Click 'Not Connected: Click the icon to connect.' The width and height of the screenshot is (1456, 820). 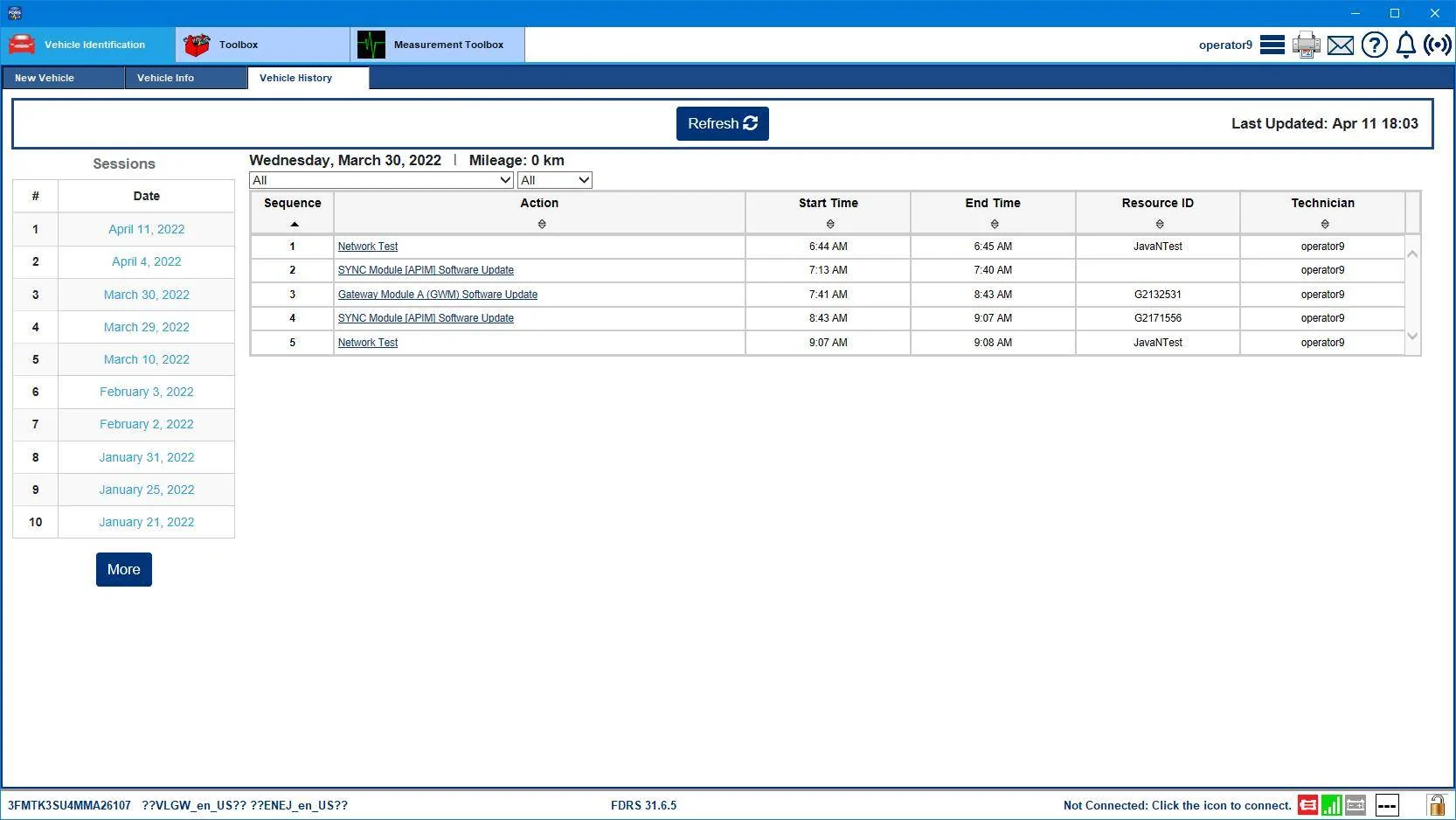click(x=1177, y=805)
